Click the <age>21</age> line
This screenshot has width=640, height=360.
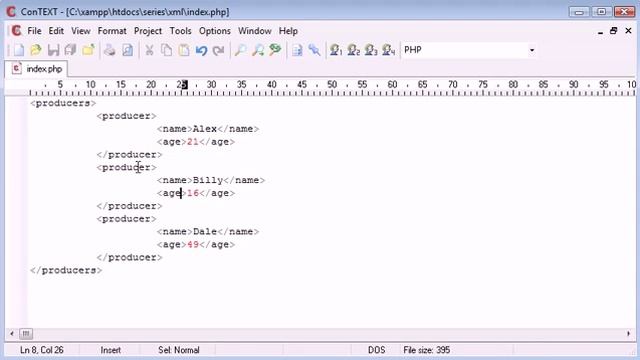(196, 142)
